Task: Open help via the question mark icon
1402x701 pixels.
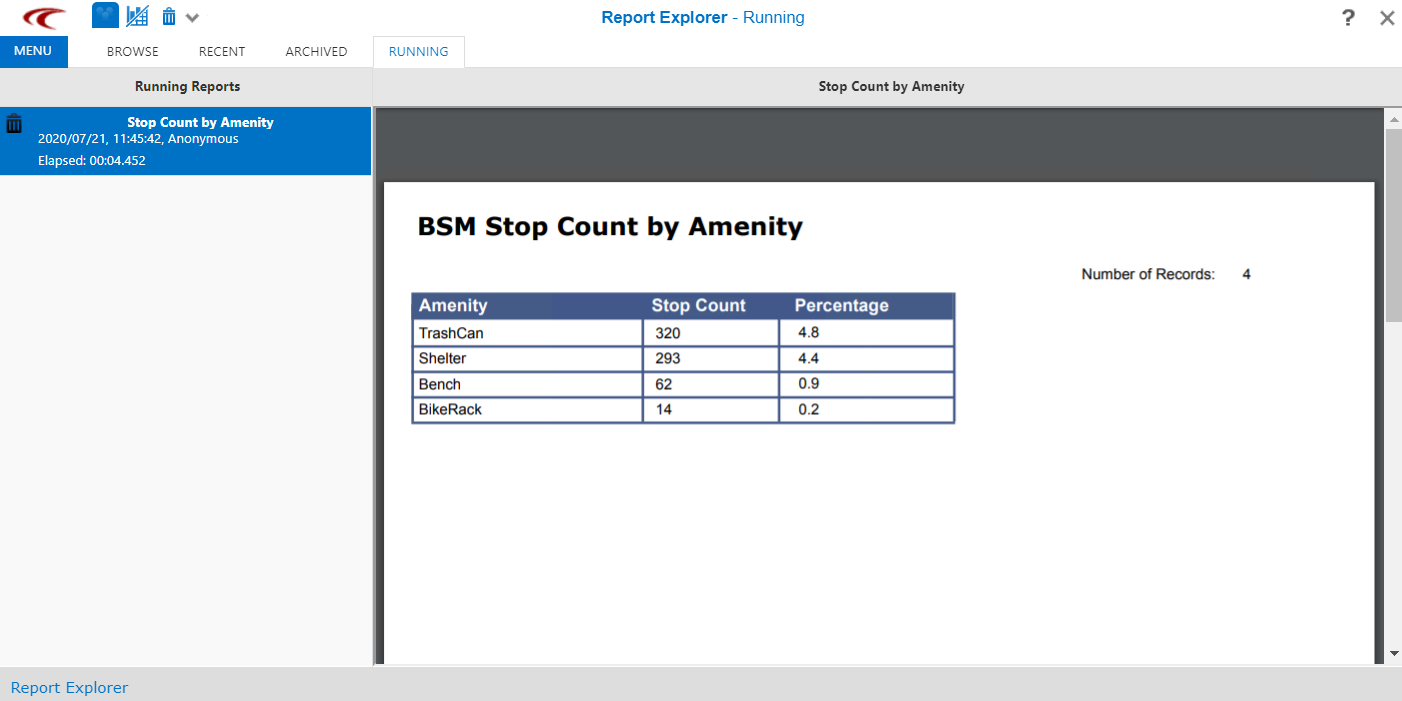Action: pos(1347,17)
